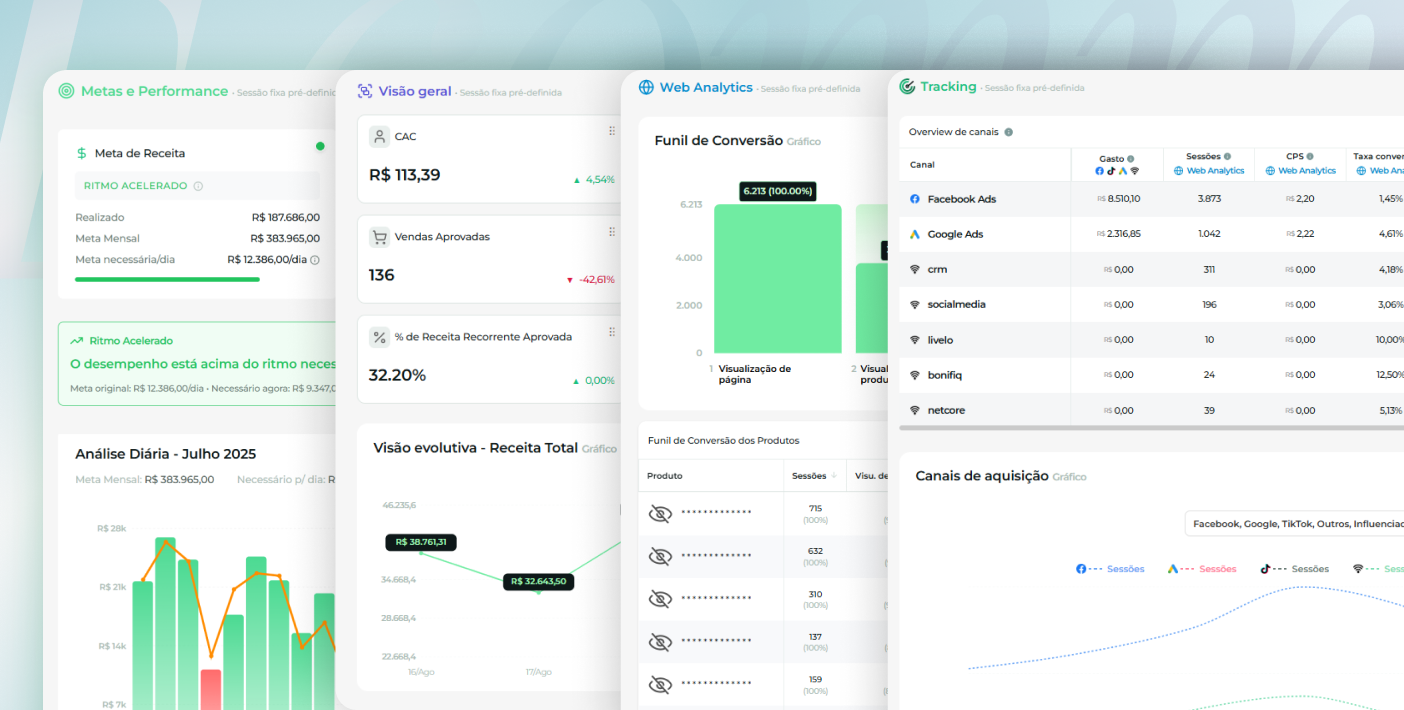
Task: Click the dollar icon next to Meta de Receita
Action: (x=82, y=153)
